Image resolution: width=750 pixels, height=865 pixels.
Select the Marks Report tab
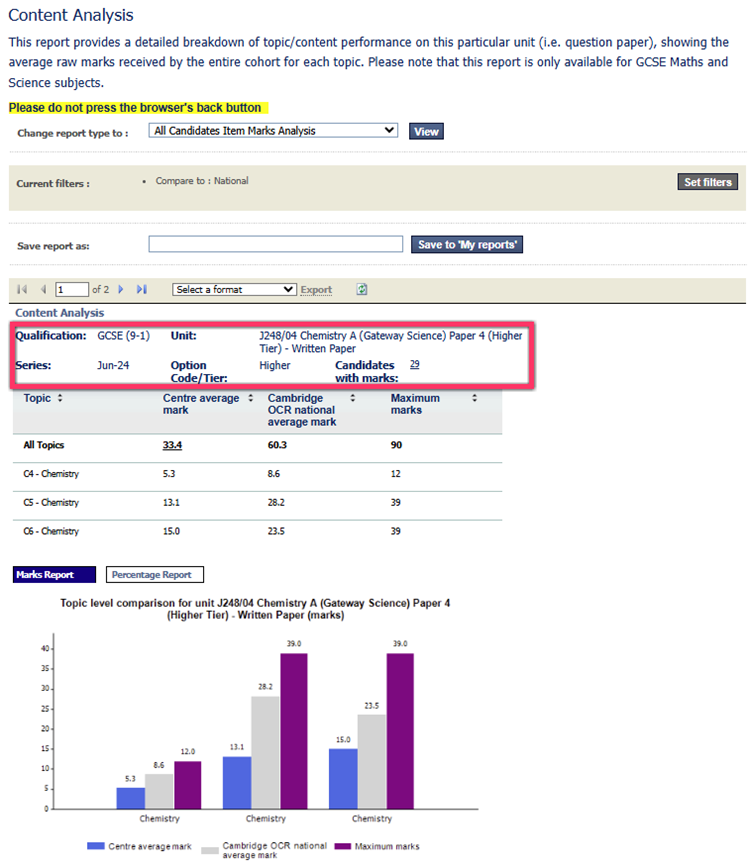click(x=54, y=575)
